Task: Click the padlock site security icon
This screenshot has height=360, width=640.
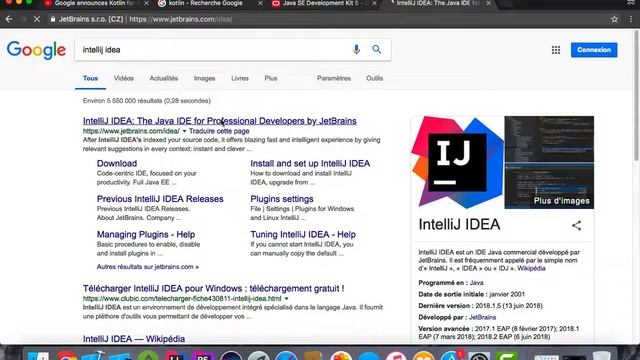Action: (x=53, y=19)
